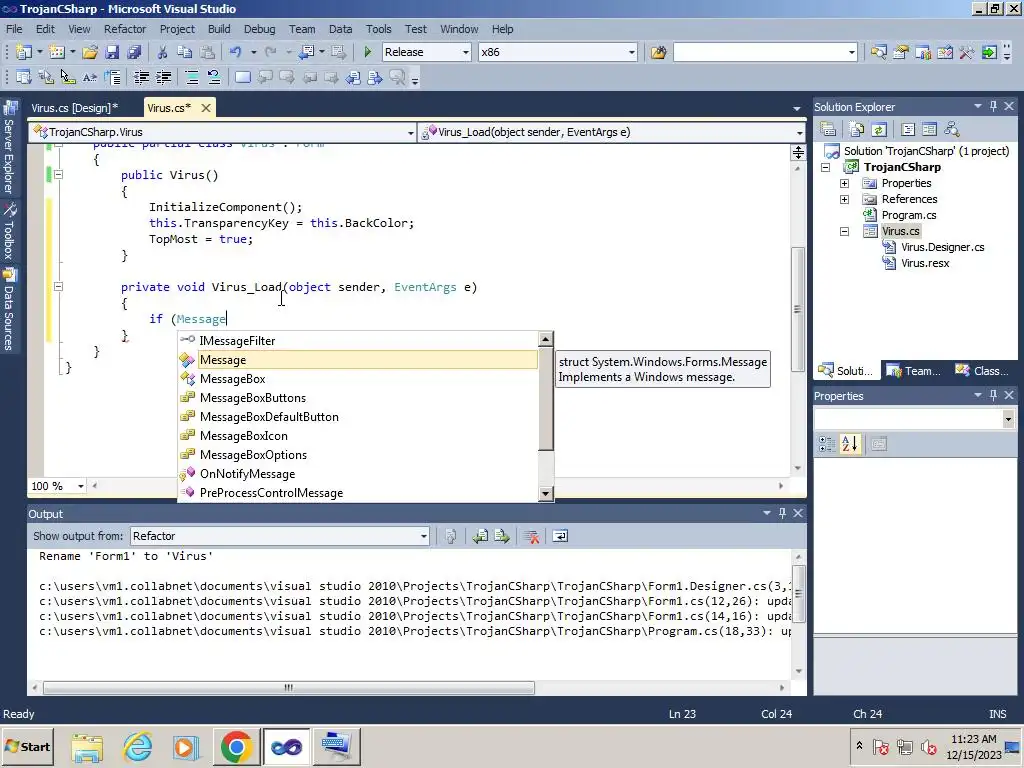
Task: Click View Class Diagram icon in Solution Explorer
Action: [x=952, y=129]
